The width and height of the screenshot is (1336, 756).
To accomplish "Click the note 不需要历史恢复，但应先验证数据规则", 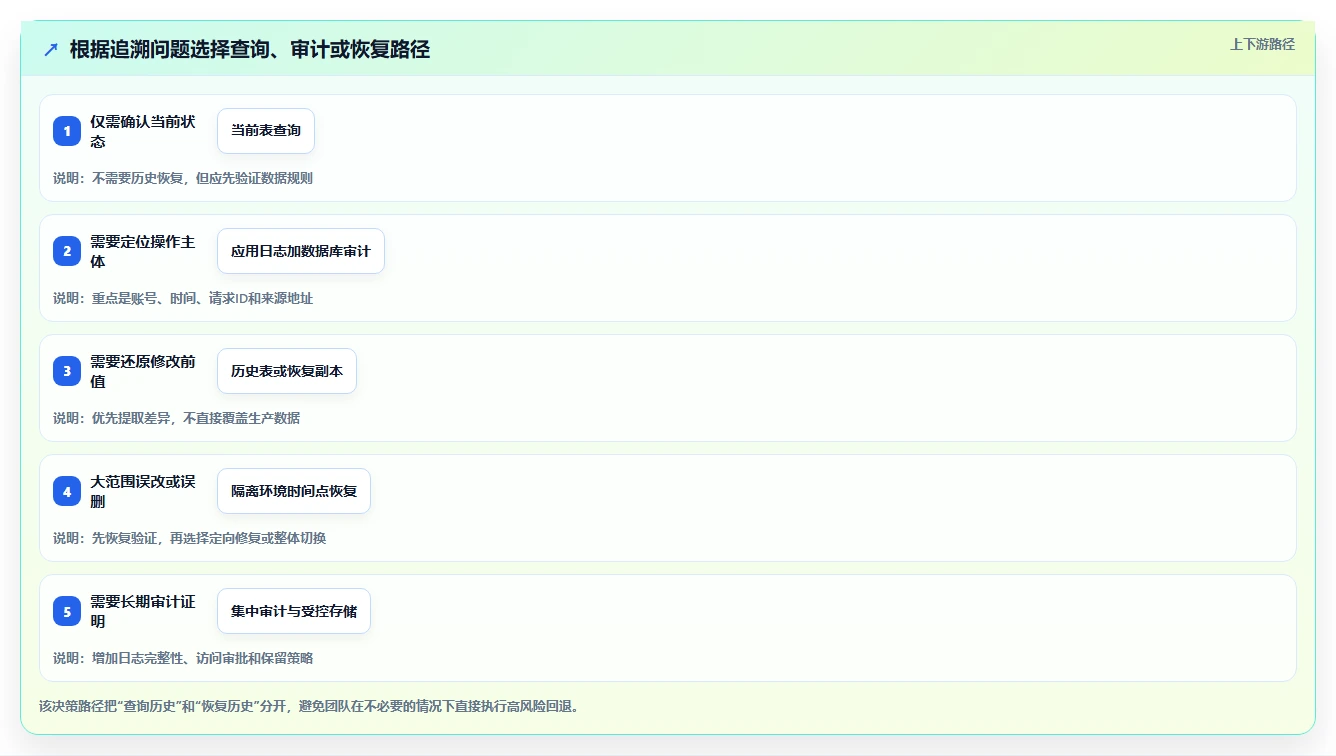I will (202, 178).
